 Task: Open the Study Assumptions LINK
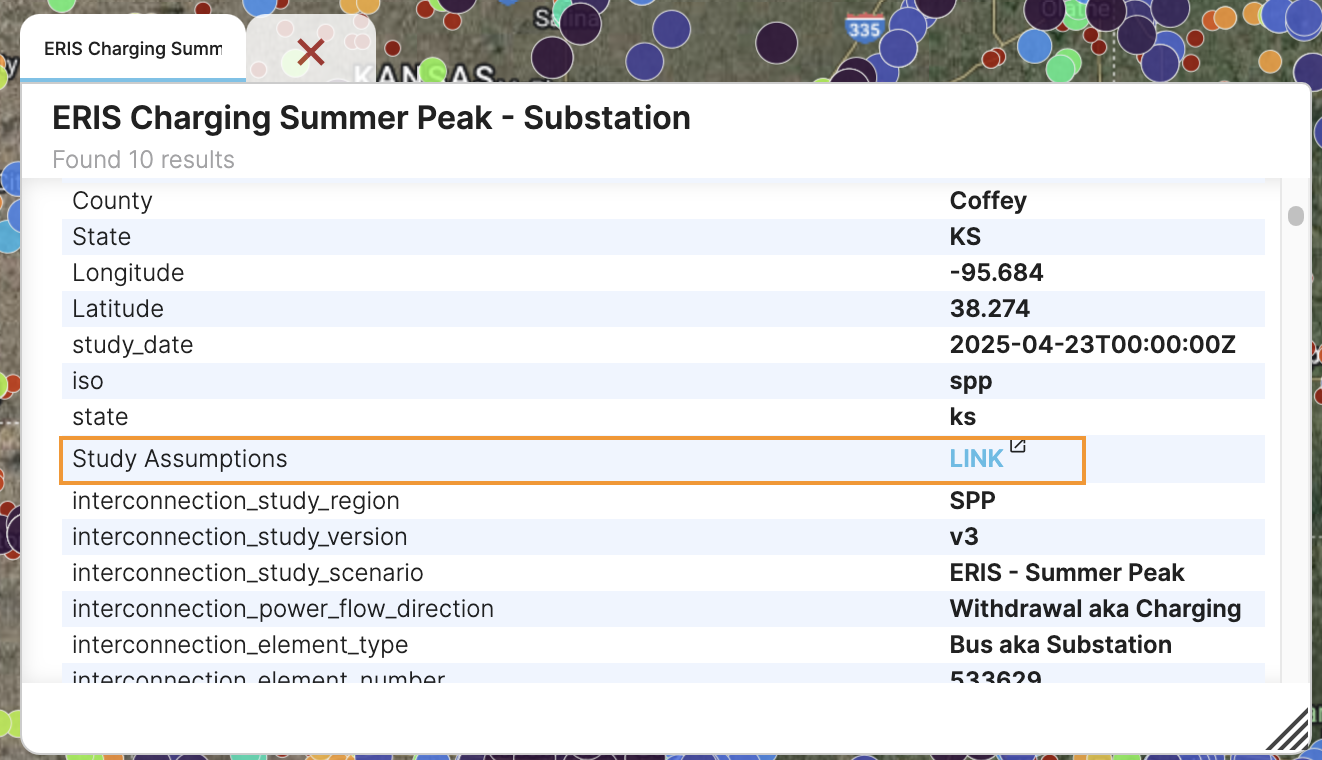pos(976,457)
